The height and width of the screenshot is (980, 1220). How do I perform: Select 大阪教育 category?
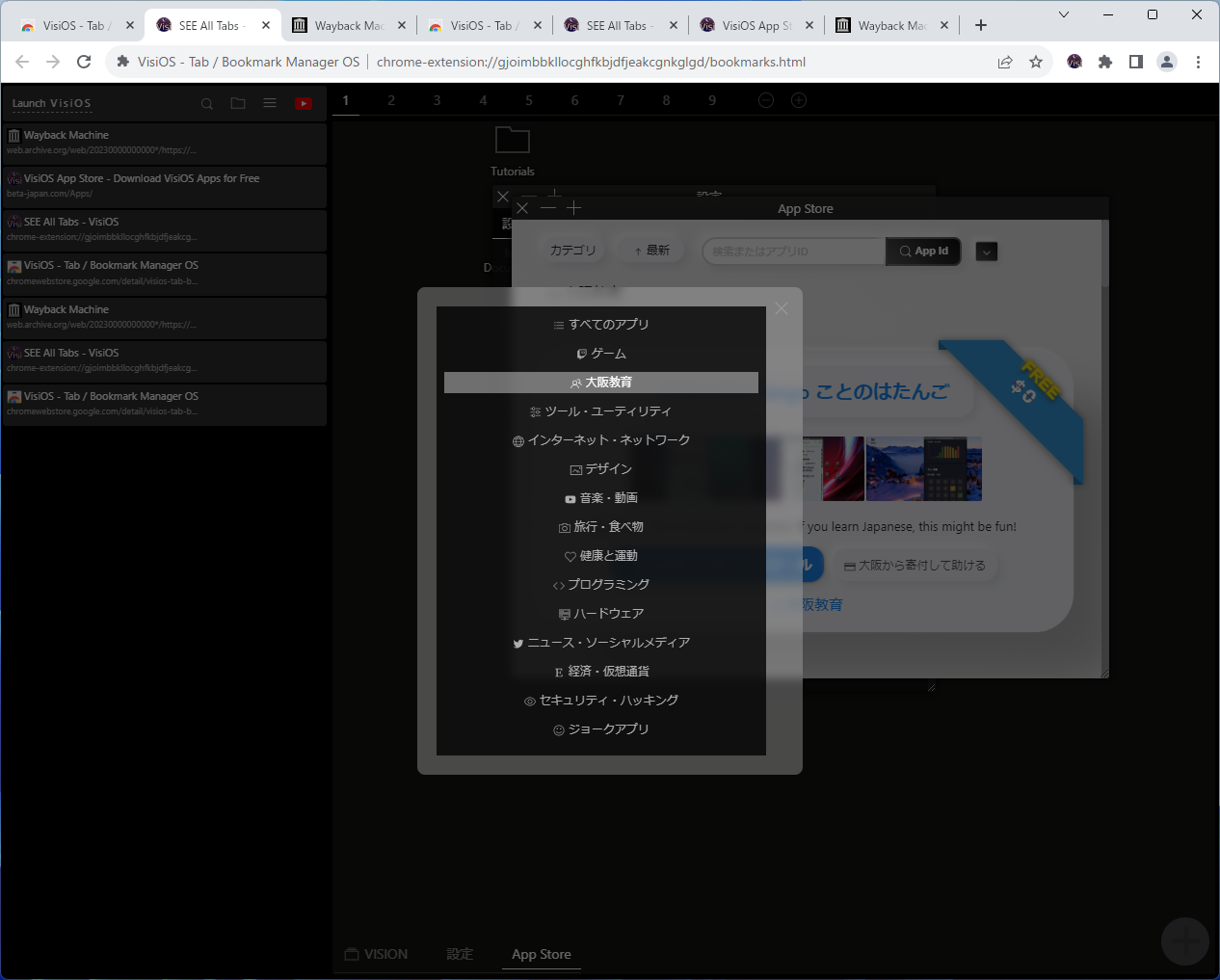(x=601, y=383)
